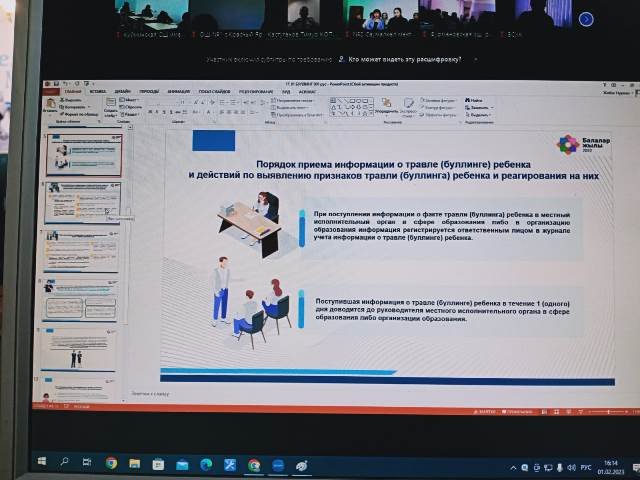Click Cut (Вырезать) in the clipboard group
This screenshot has height=480, width=640.
pyautogui.click(x=71, y=100)
